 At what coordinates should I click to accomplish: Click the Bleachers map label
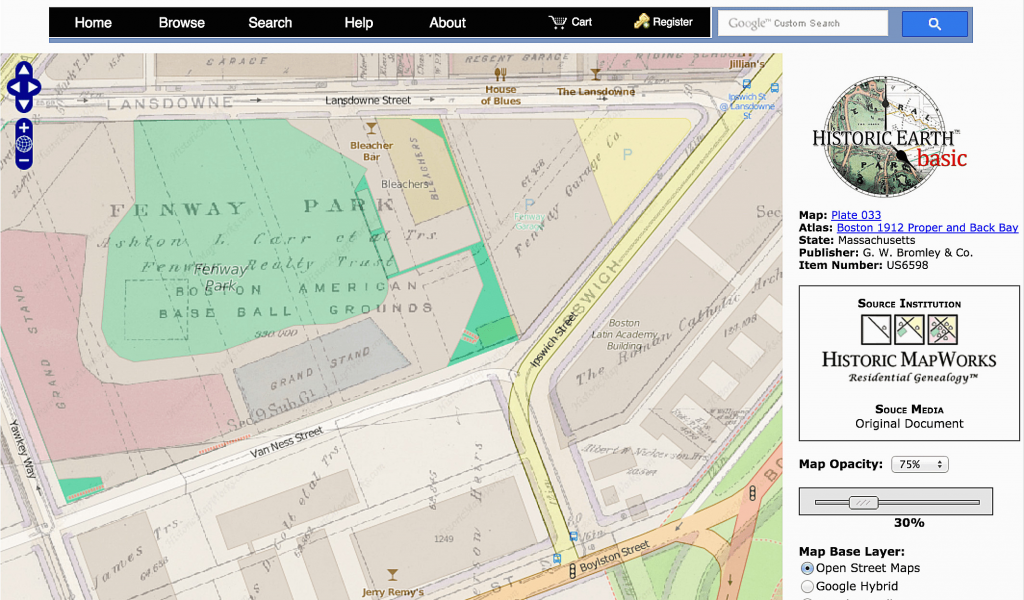point(404,184)
